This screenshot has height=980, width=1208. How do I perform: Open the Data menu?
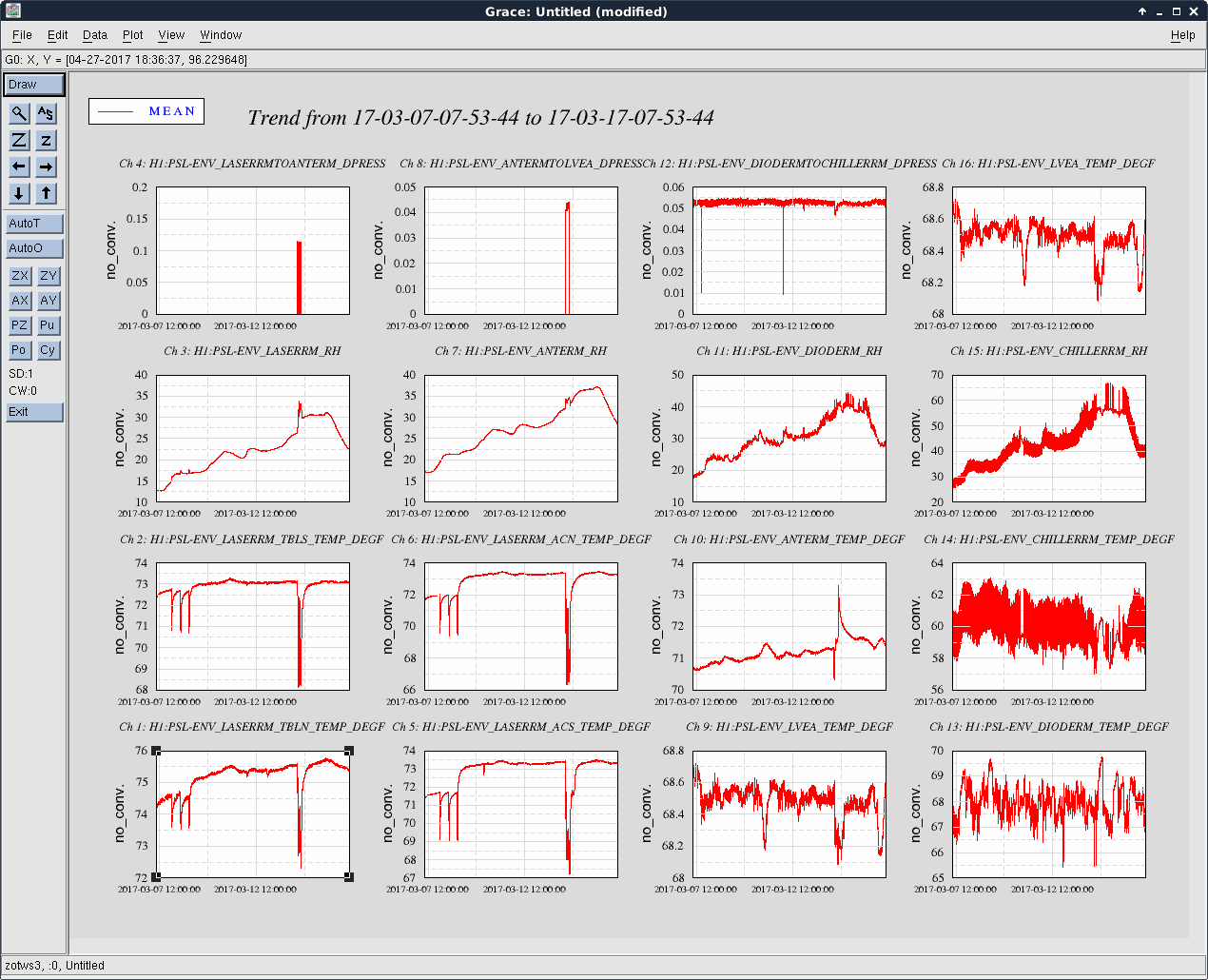pos(95,35)
